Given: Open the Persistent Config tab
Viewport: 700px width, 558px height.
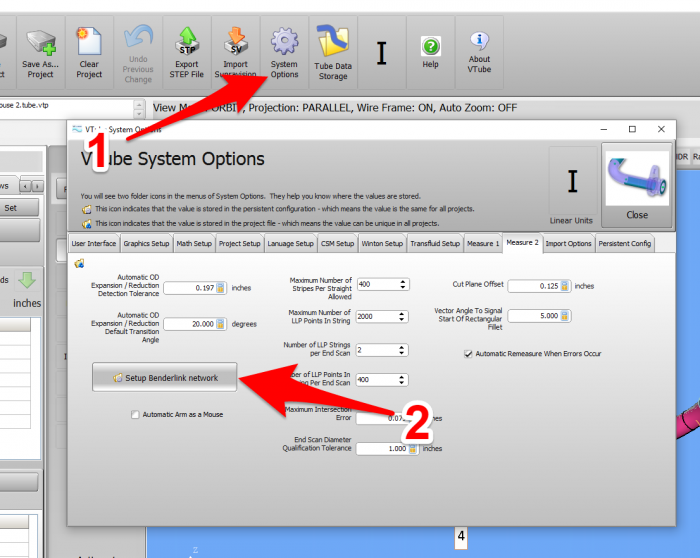Looking at the screenshot, I should [625, 244].
